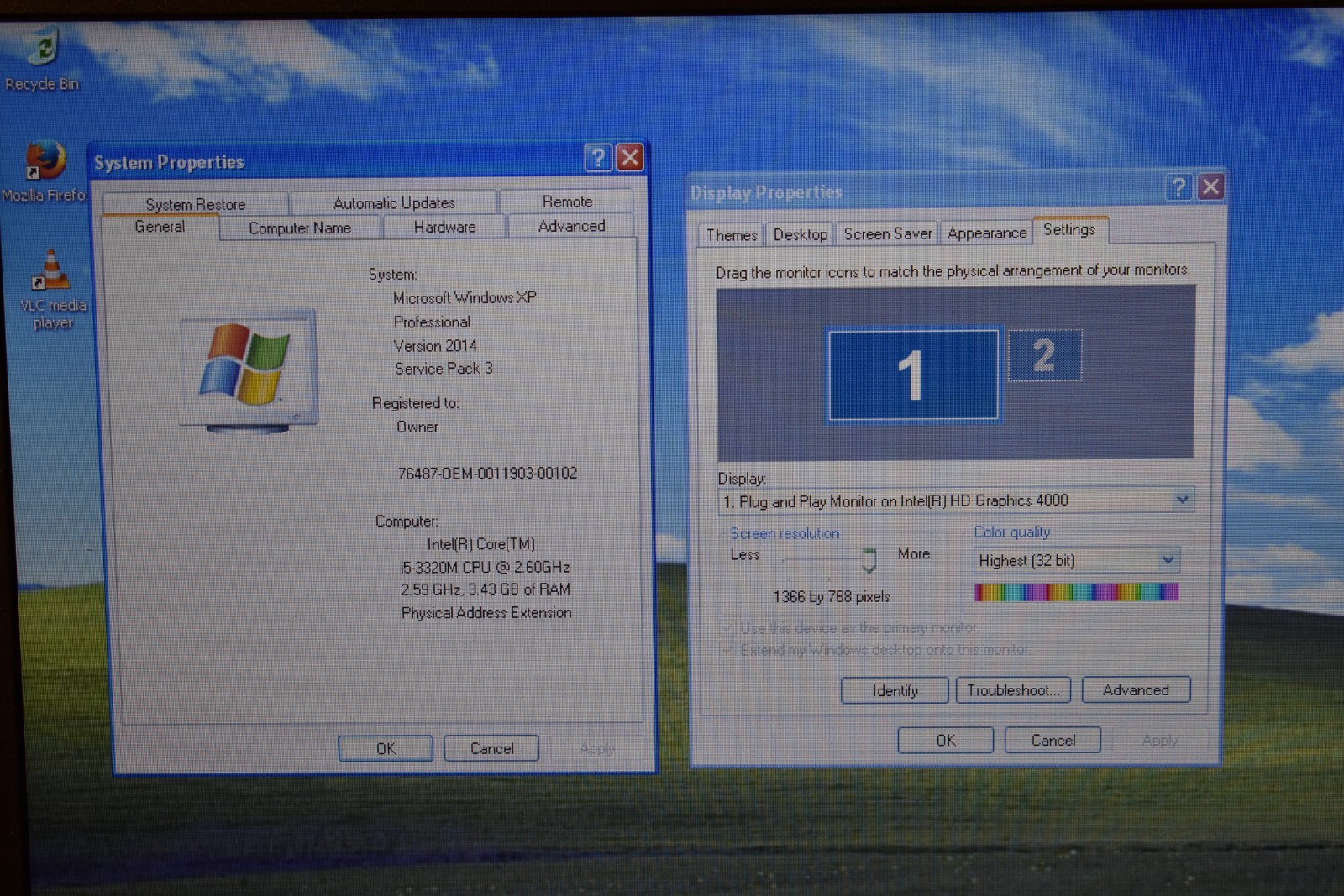Open the Automatic Updates tab
Screen dimensions: 1344x896
click(x=394, y=203)
